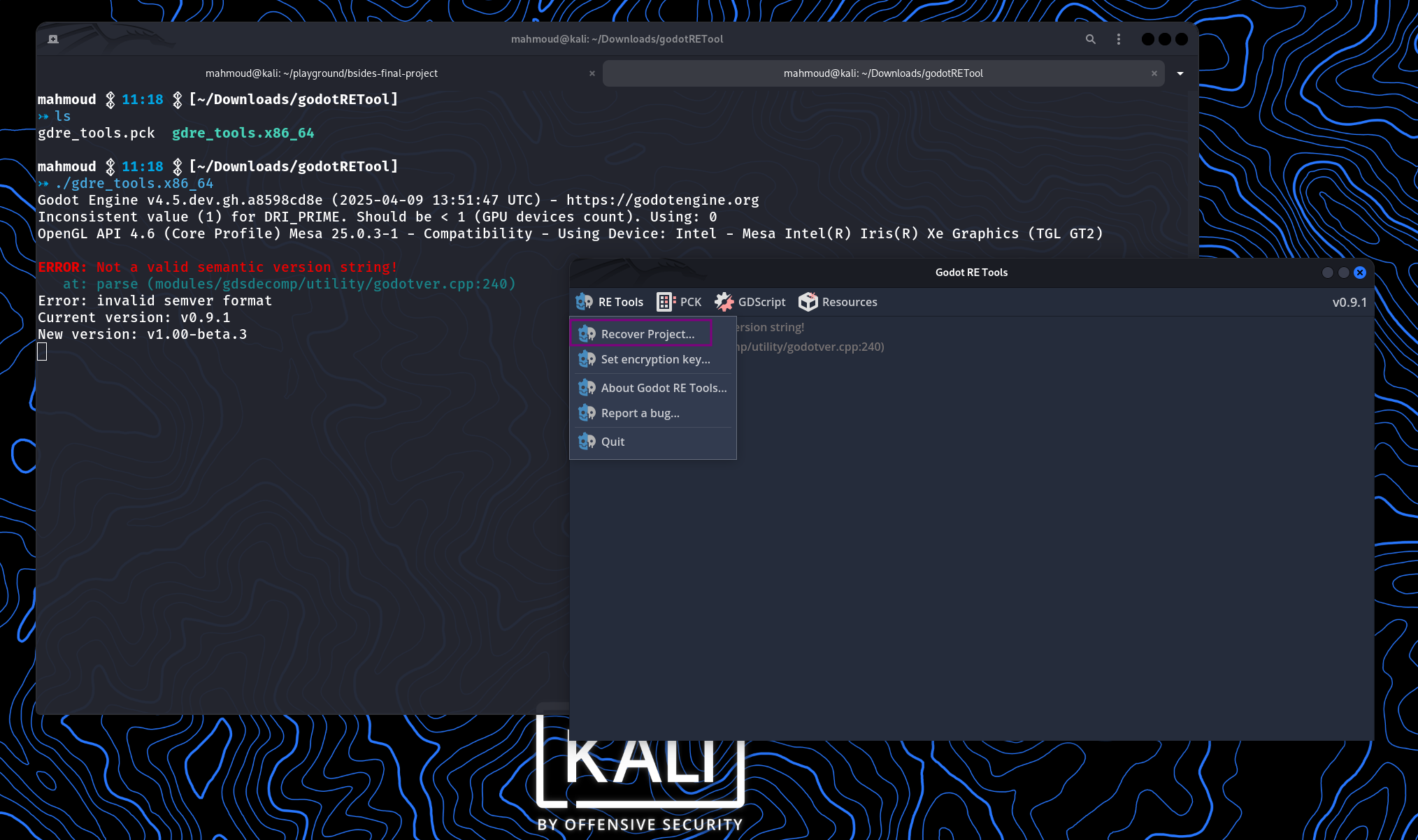Image resolution: width=1418 pixels, height=840 pixels.
Task: Close the bsides-final-project tab
Action: click(x=592, y=73)
